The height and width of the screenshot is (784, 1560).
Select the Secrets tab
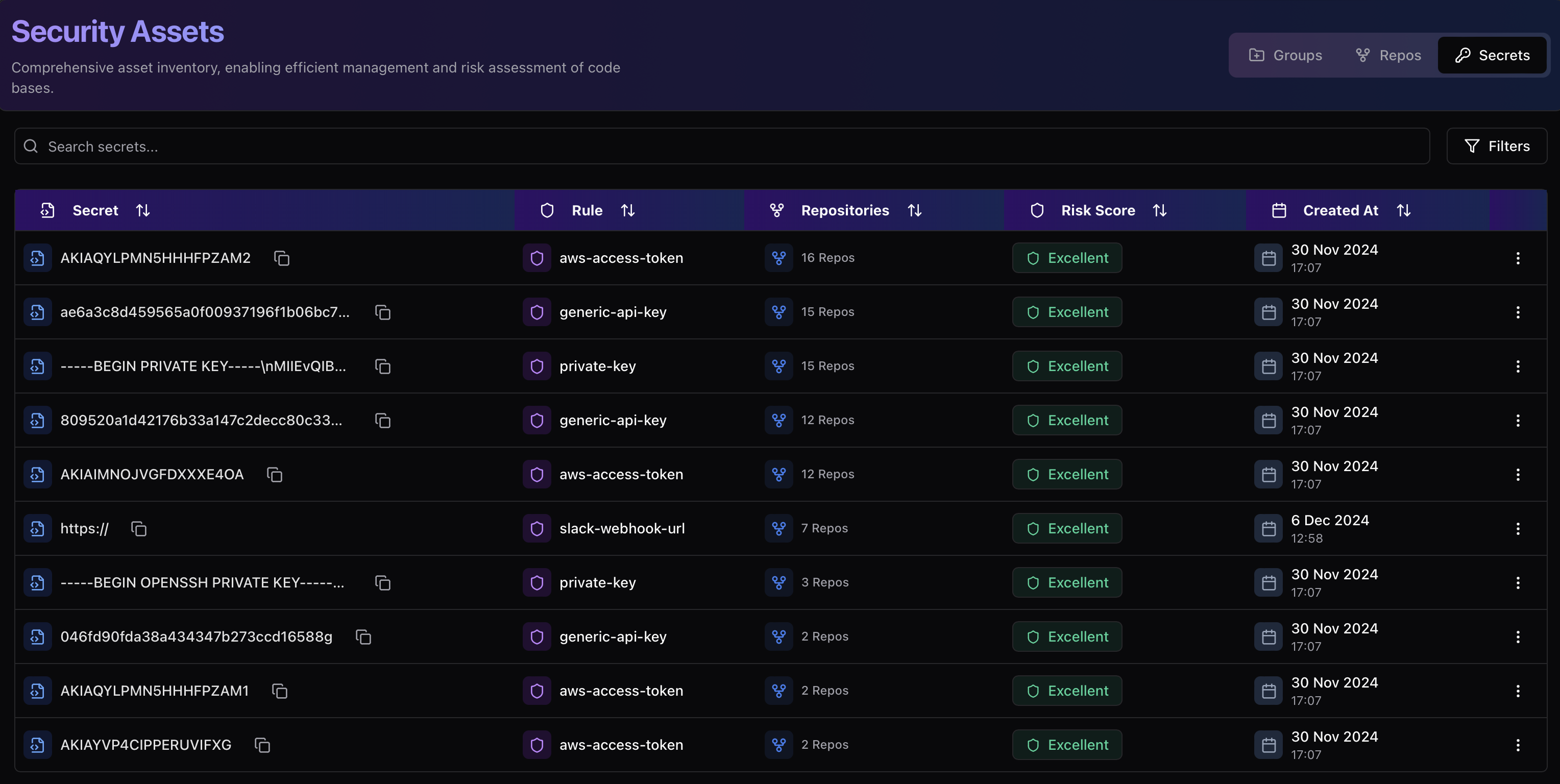1492,55
